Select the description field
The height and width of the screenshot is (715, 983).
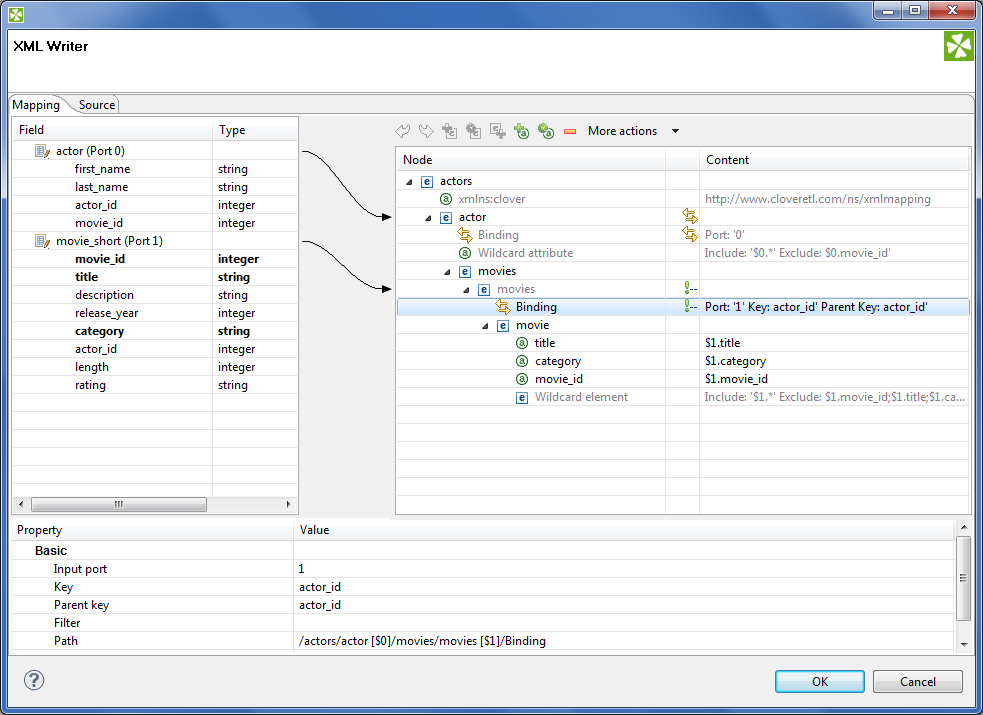pyautogui.click(x=104, y=295)
